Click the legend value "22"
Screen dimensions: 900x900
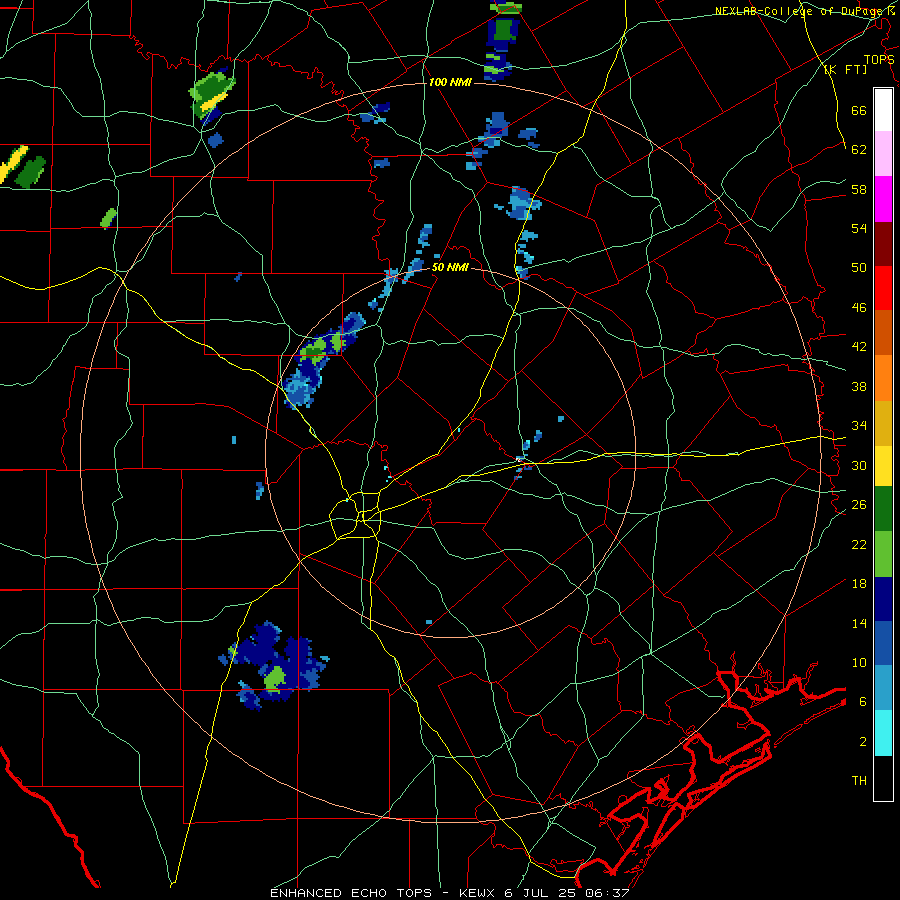point(859,544)
